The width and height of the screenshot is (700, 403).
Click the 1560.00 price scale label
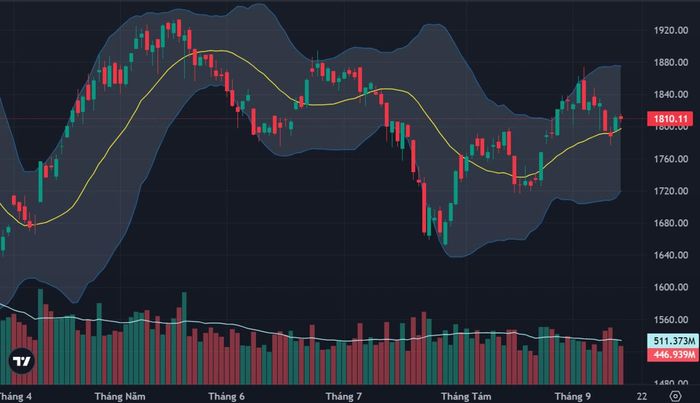tap(671, 320)
